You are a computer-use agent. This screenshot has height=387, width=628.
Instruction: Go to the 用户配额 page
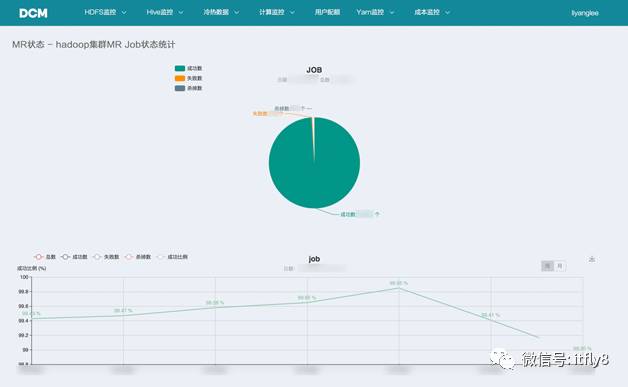(x=327, y=12)
